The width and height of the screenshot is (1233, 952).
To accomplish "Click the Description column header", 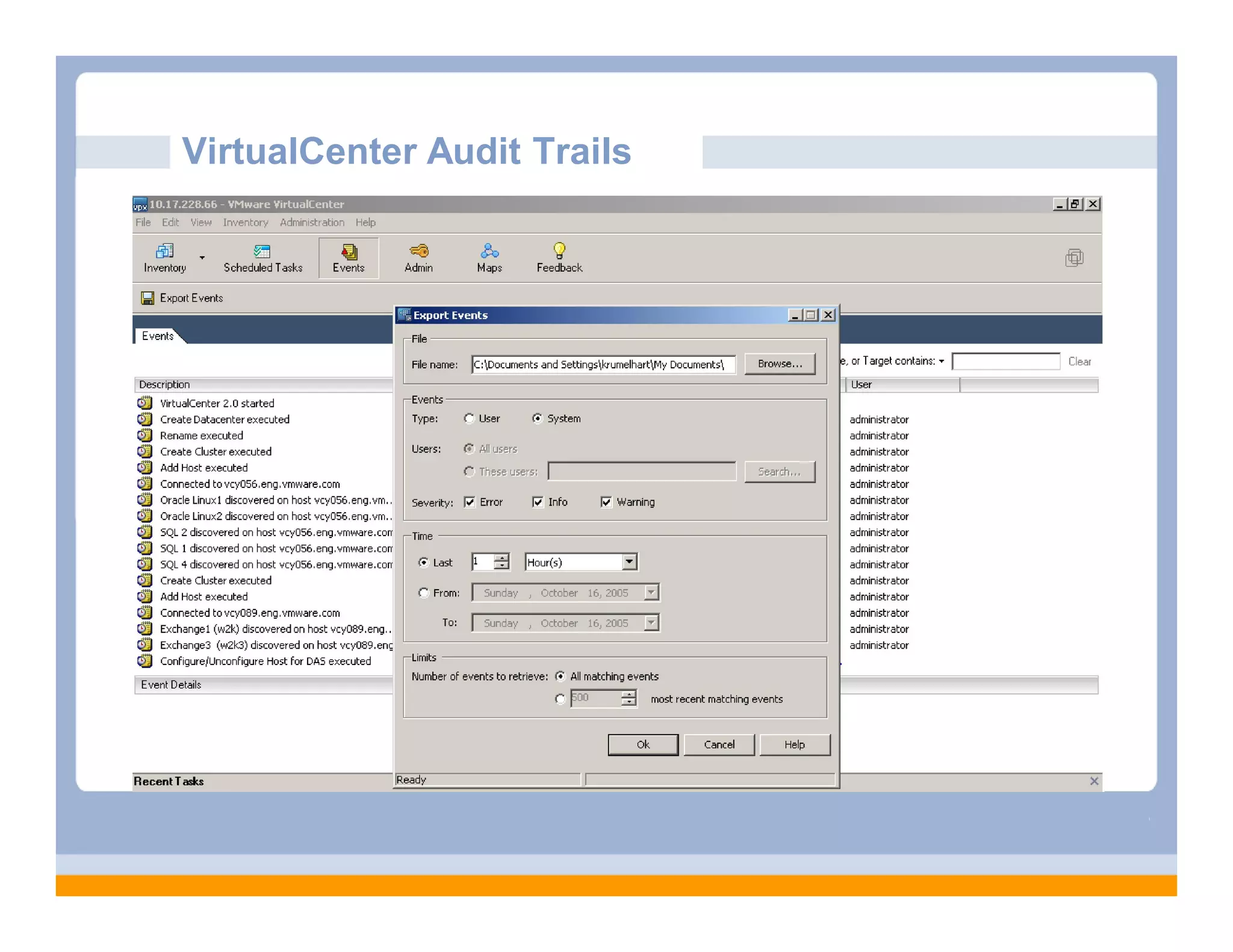I will click(264, 385).
